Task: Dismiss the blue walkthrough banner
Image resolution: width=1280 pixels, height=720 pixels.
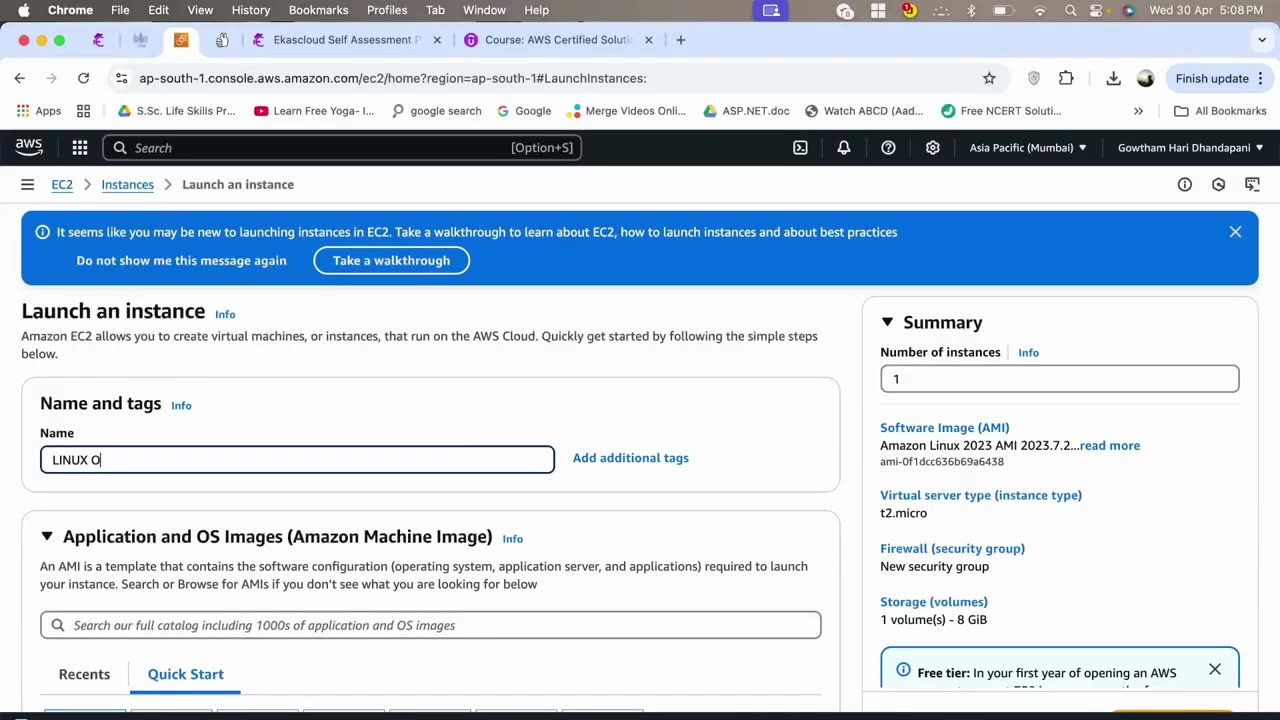Action: [1235, 232]
